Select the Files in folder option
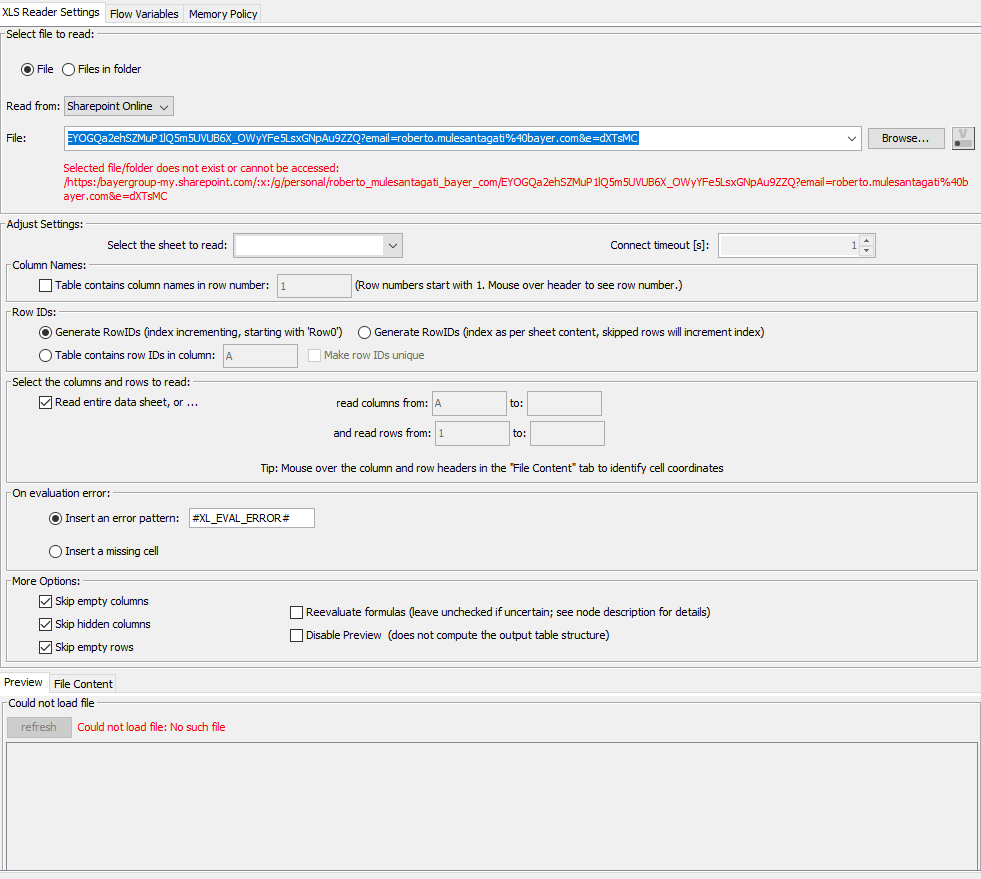The width and height of the screenshot is (981, 879). click(68, 69)
